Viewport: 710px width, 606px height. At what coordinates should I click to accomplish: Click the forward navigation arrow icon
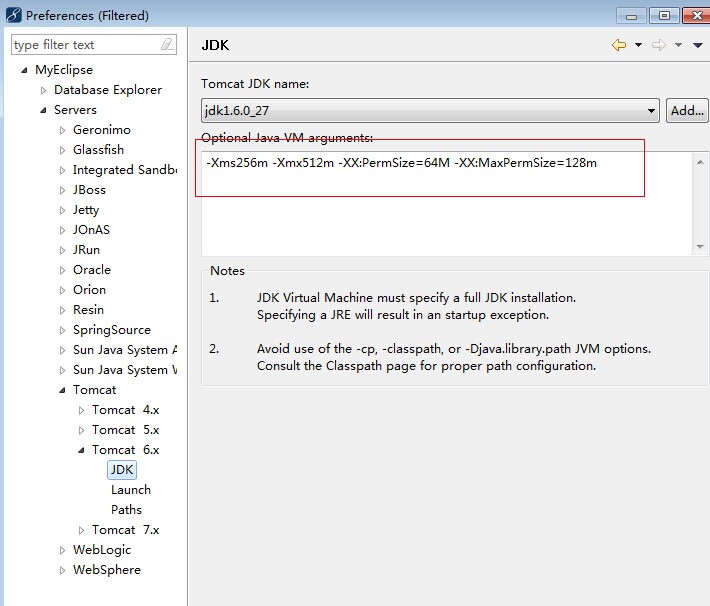(x=659, y=45)
